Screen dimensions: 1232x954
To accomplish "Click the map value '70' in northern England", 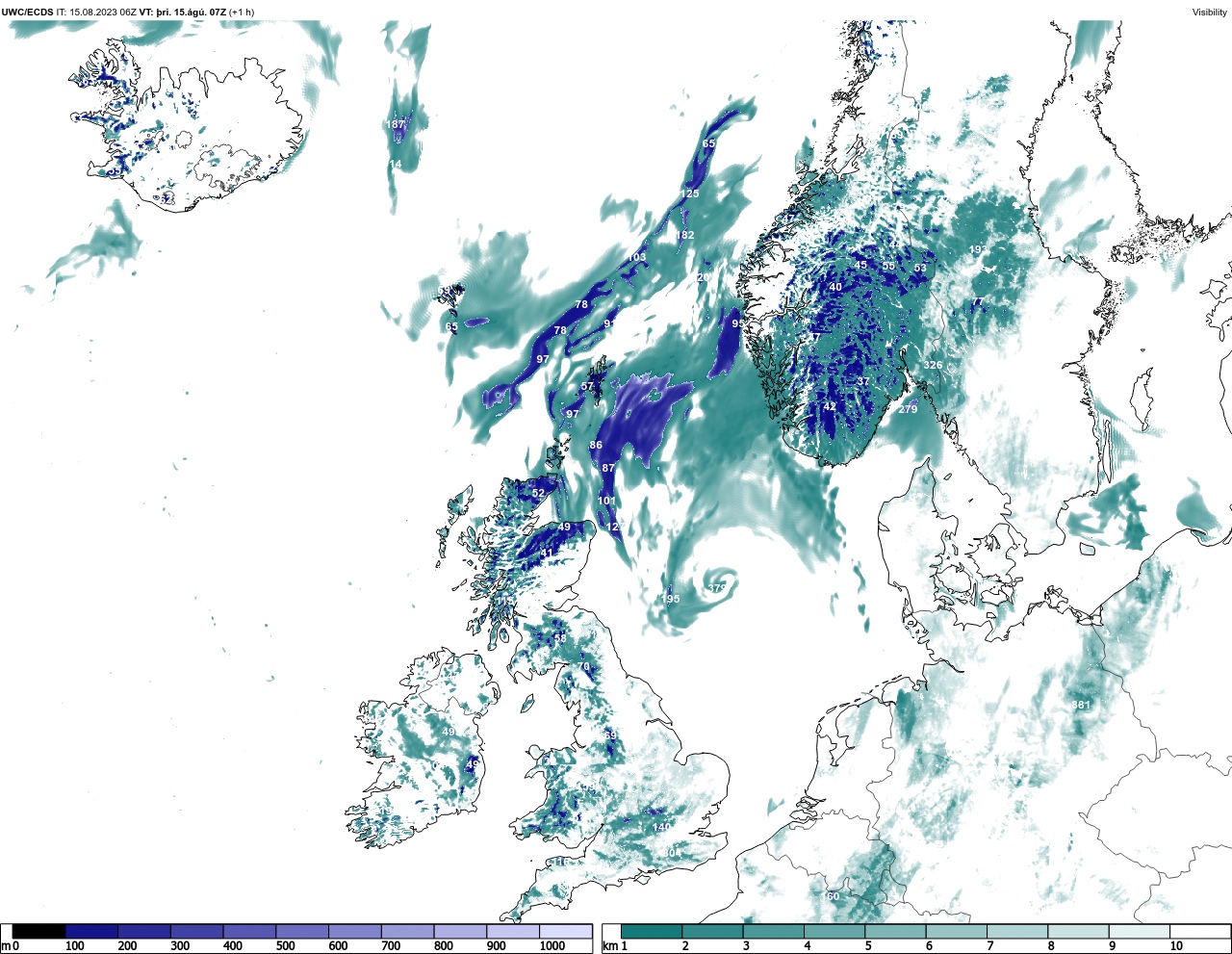I will point(583,666).
